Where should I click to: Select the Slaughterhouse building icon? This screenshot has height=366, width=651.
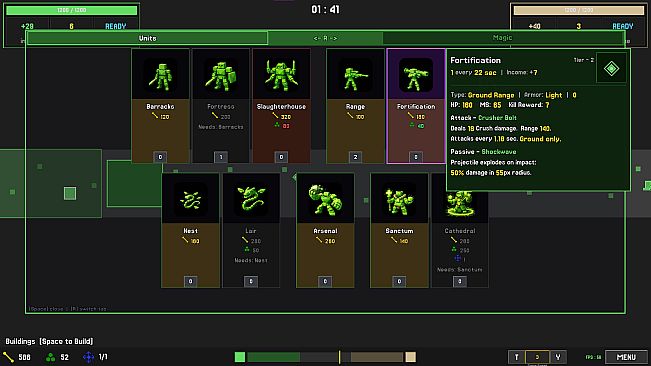click(x=281, y=76)
